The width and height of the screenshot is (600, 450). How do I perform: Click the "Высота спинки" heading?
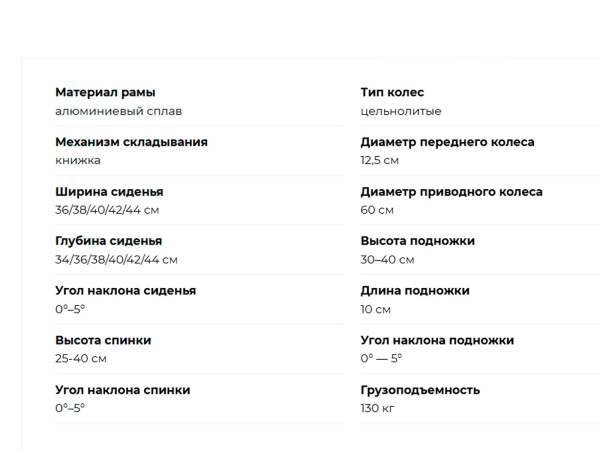click(x=103, y=340)
